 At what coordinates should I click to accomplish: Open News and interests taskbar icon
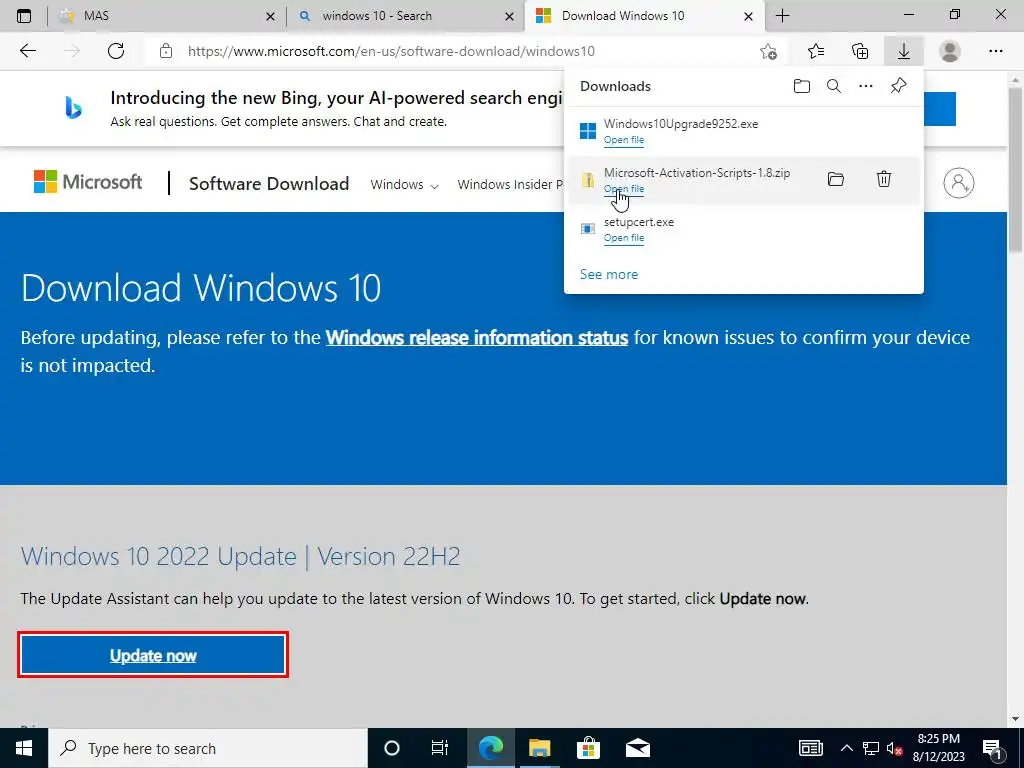point(811,748)
